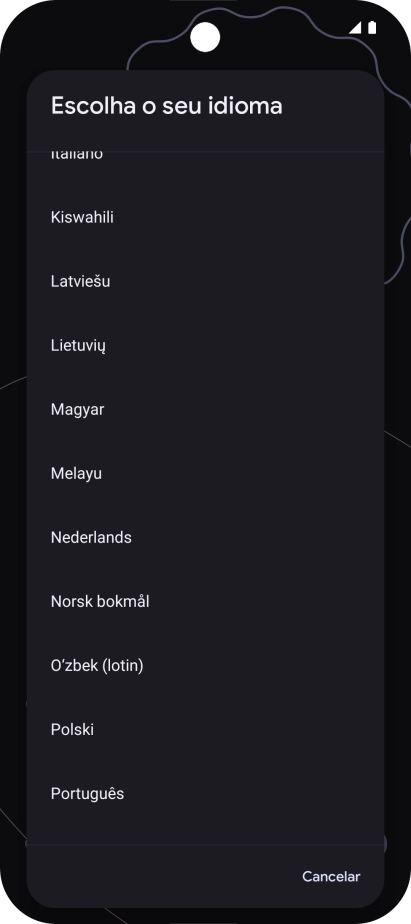411x924 pixels.
Task: Tap the battery status icon
Action: tap(372, 28)
